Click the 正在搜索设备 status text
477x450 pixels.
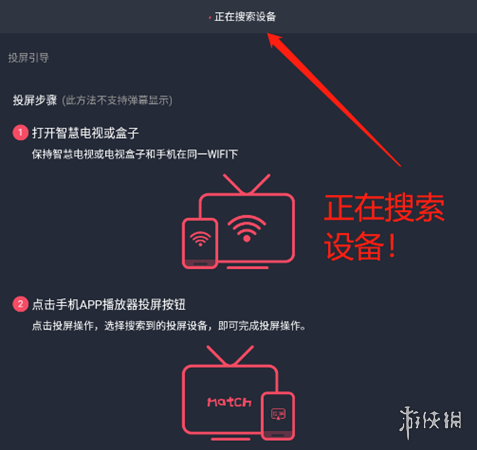245,17
